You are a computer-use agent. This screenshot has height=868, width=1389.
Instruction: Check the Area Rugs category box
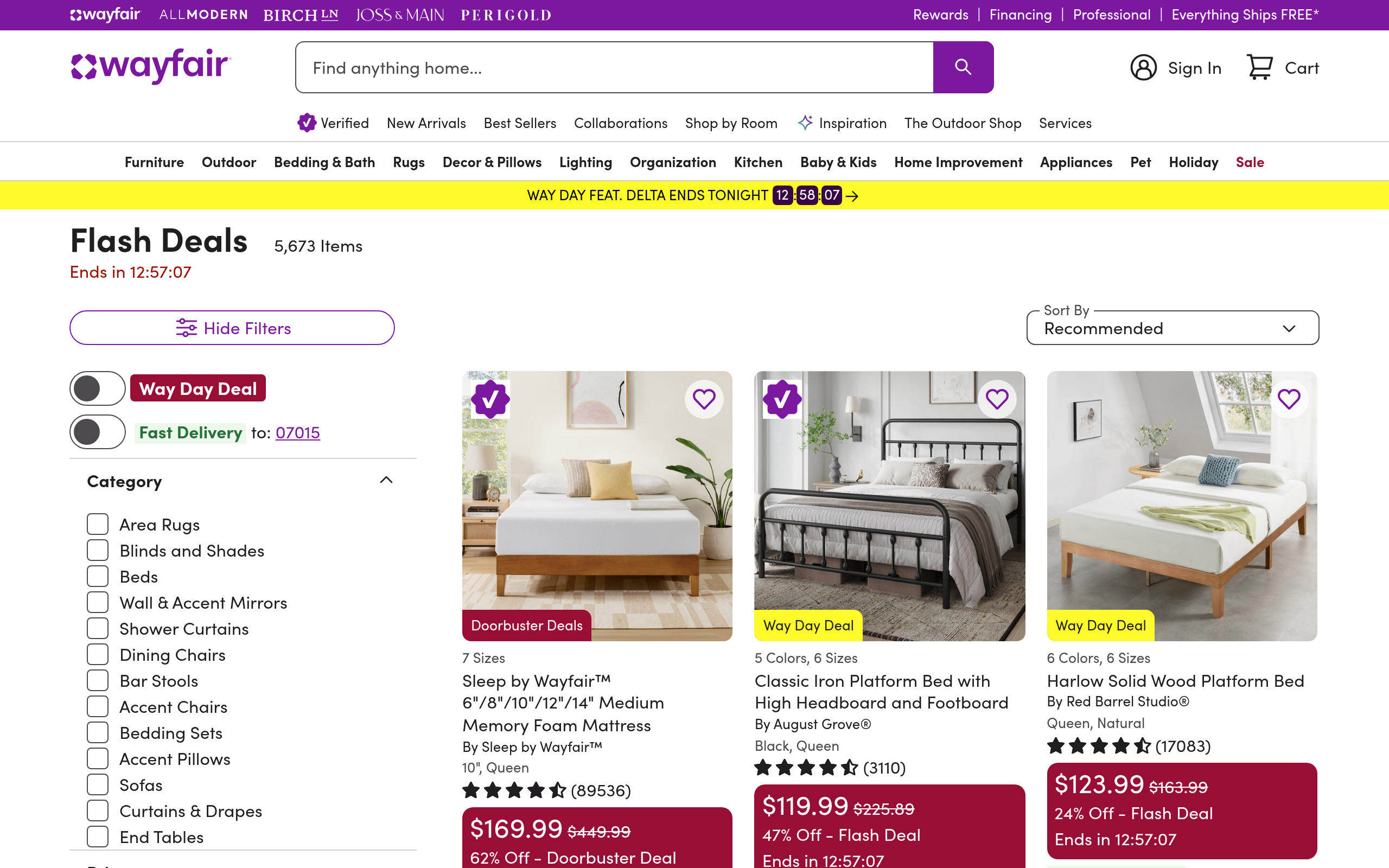pos(98,524)
